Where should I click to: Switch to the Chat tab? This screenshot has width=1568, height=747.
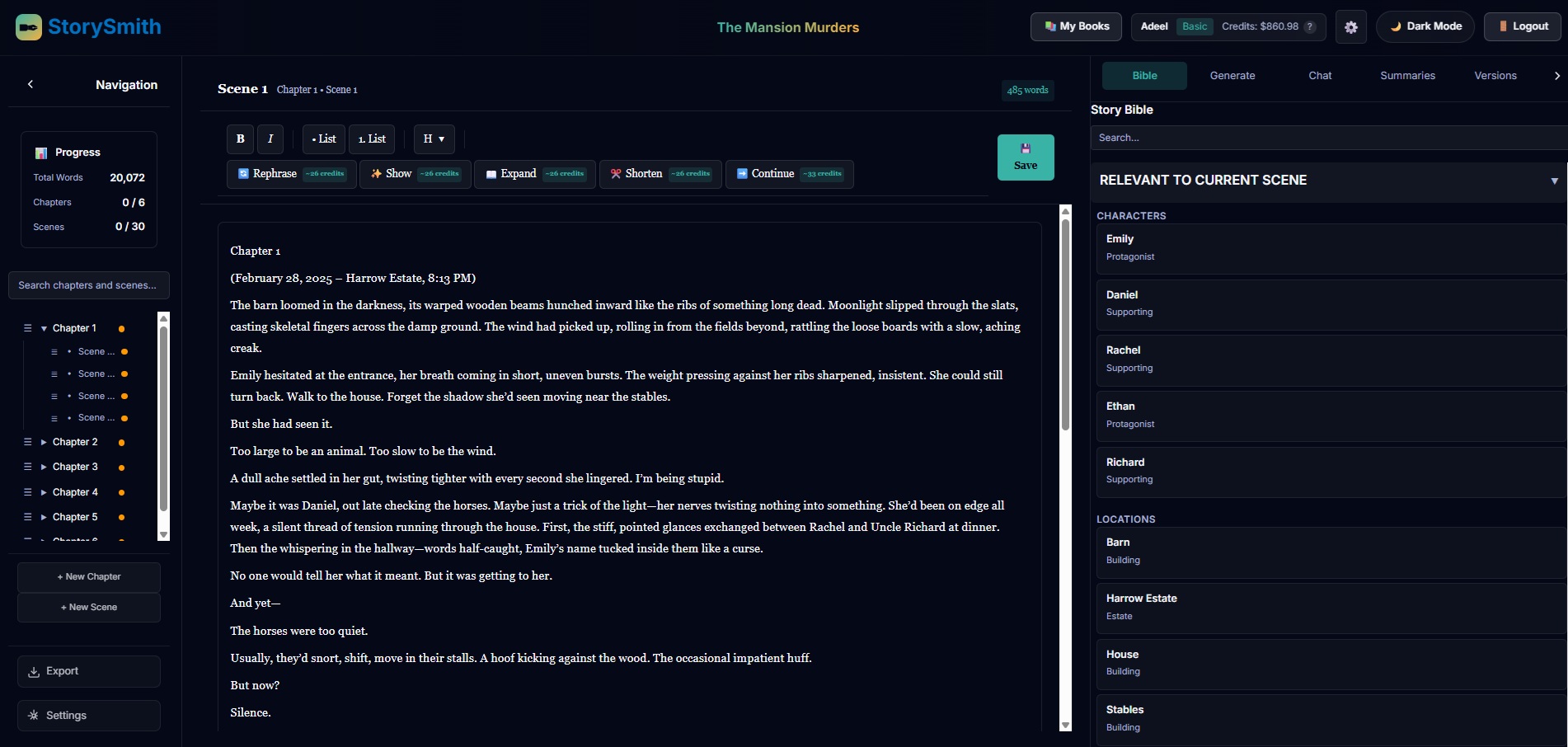(1320, 75)
